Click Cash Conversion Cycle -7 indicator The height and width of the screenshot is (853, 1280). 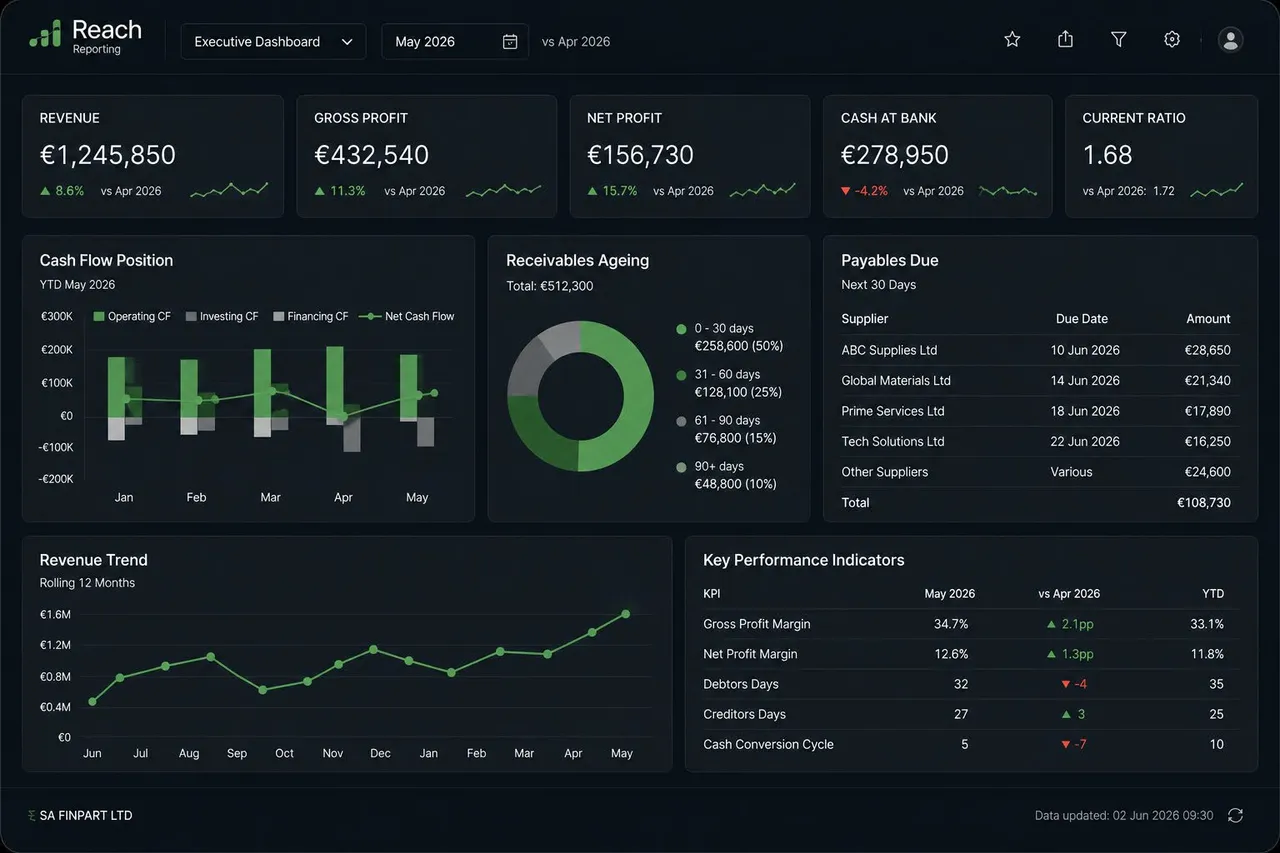point(1073,744)
